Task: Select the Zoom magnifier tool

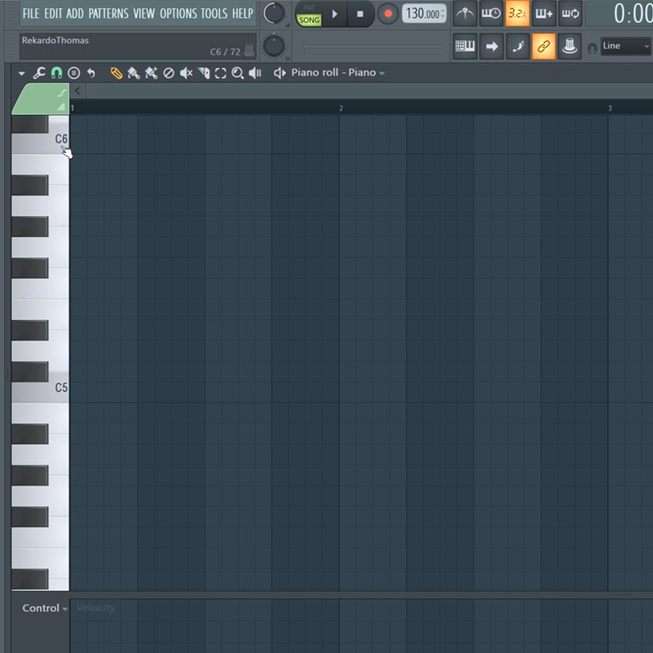Action: pyautogui.click(x=237, y=73)
